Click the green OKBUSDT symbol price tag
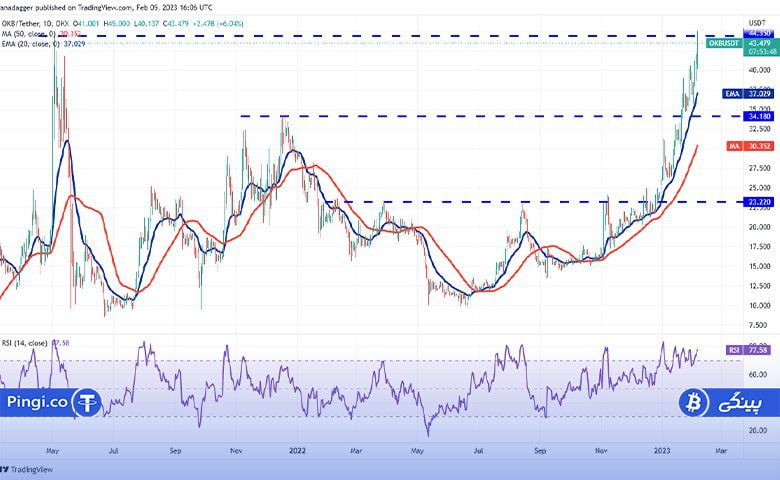Image resolution: width=780 pixels, height=480 pixels. (x=724, y=43)
